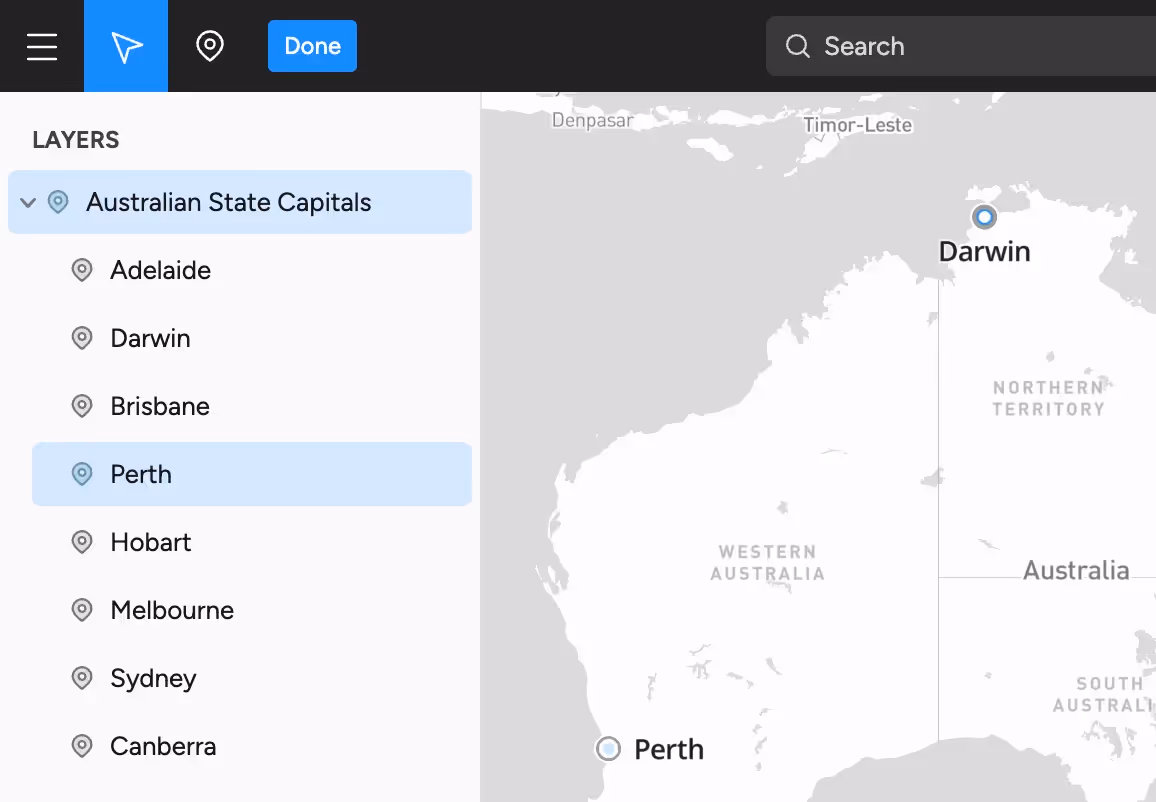Click the Done button
Image resolution: width=1156 pixels, height=802 pixels.
point(312,45)
